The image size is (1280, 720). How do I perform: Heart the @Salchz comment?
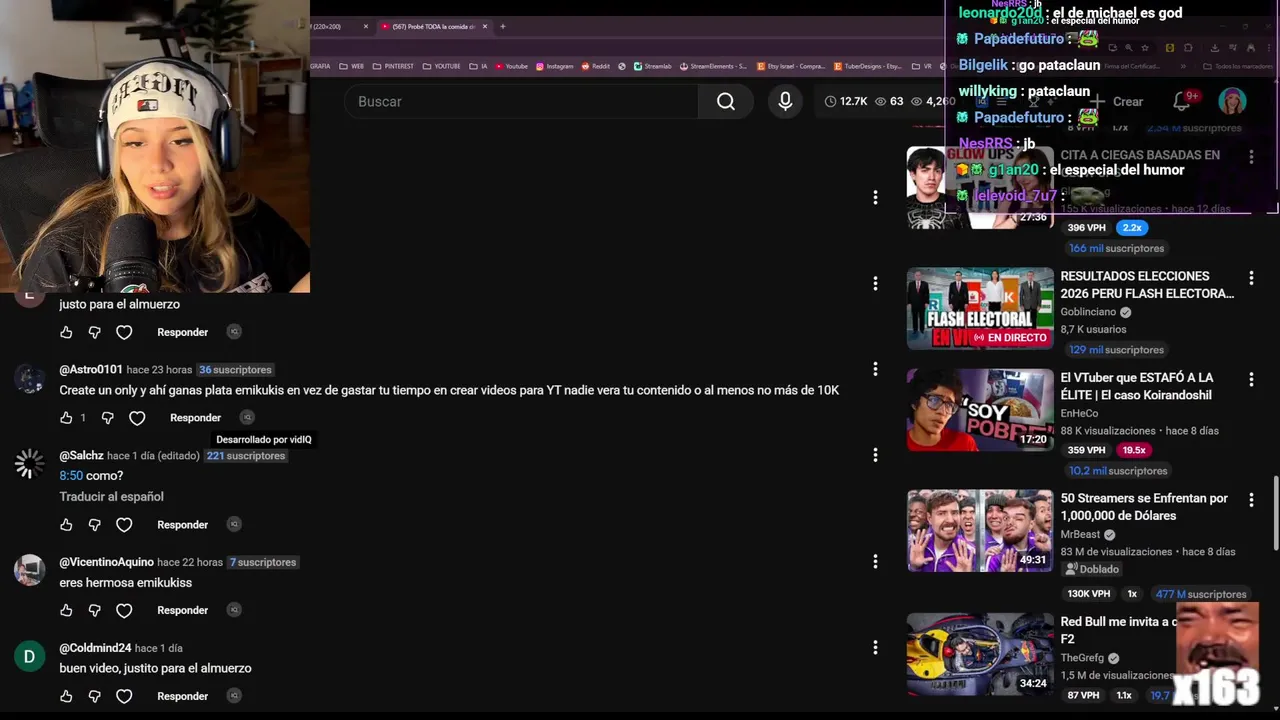(124, 525)
